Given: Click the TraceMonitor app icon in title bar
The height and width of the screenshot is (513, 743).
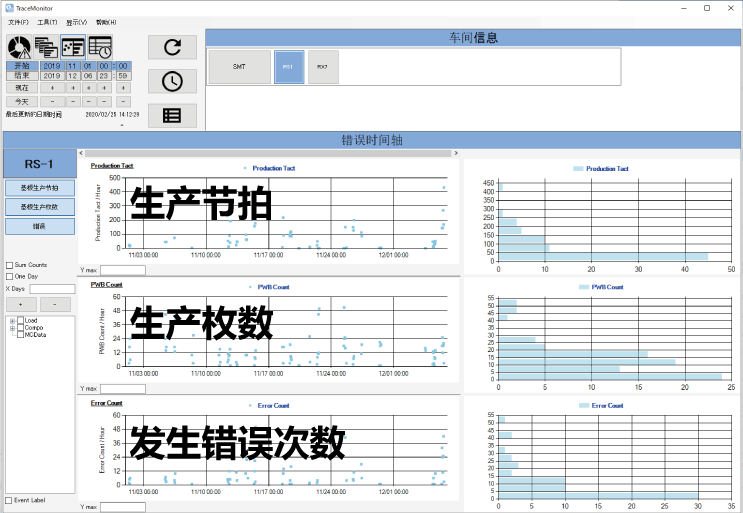Looking at the screenshot, I should click(x=9, y=7).
